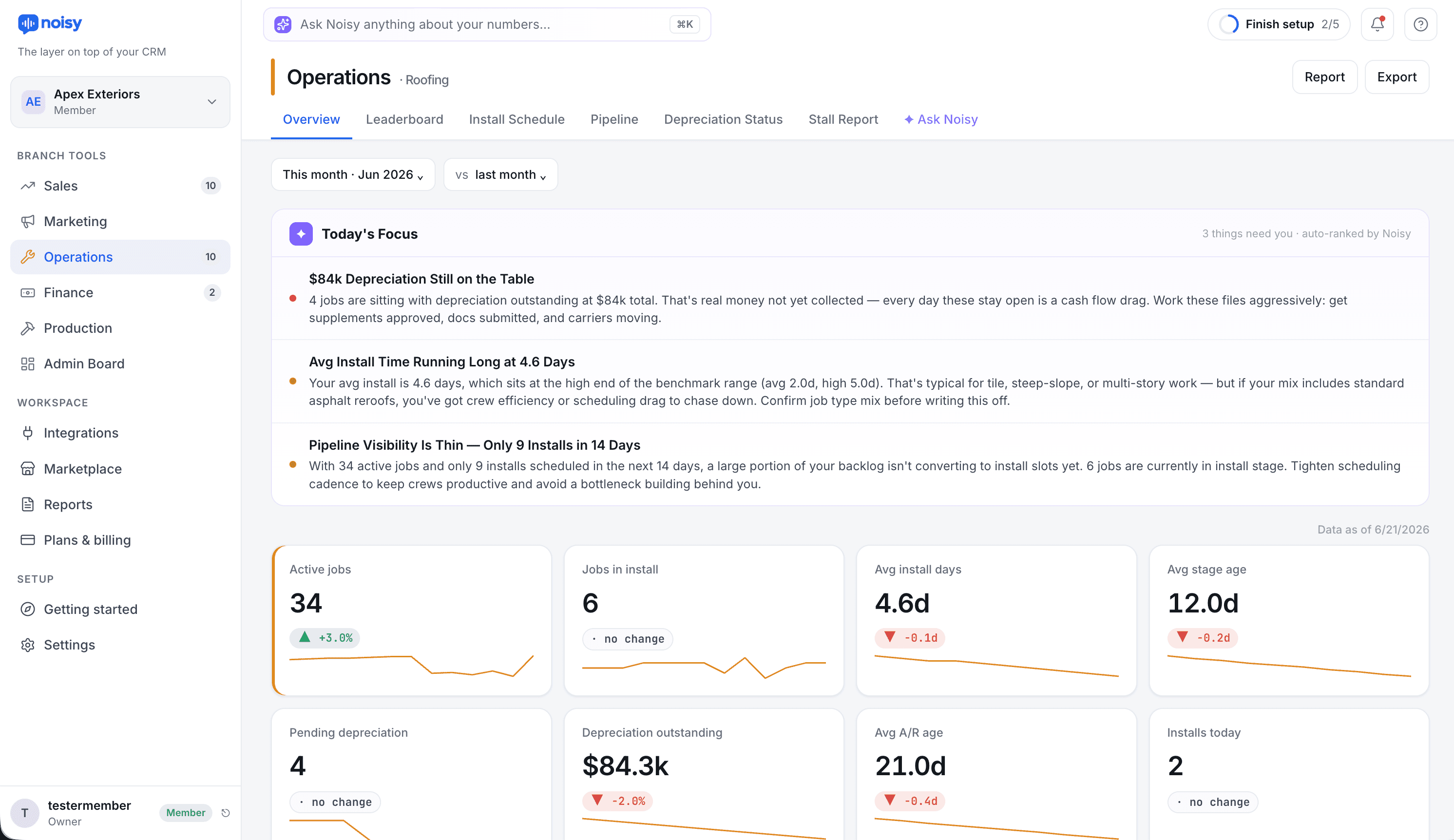Screen dimensions: 1454x840
Task: Open the help question mark icon
Action: [1420, 24]
